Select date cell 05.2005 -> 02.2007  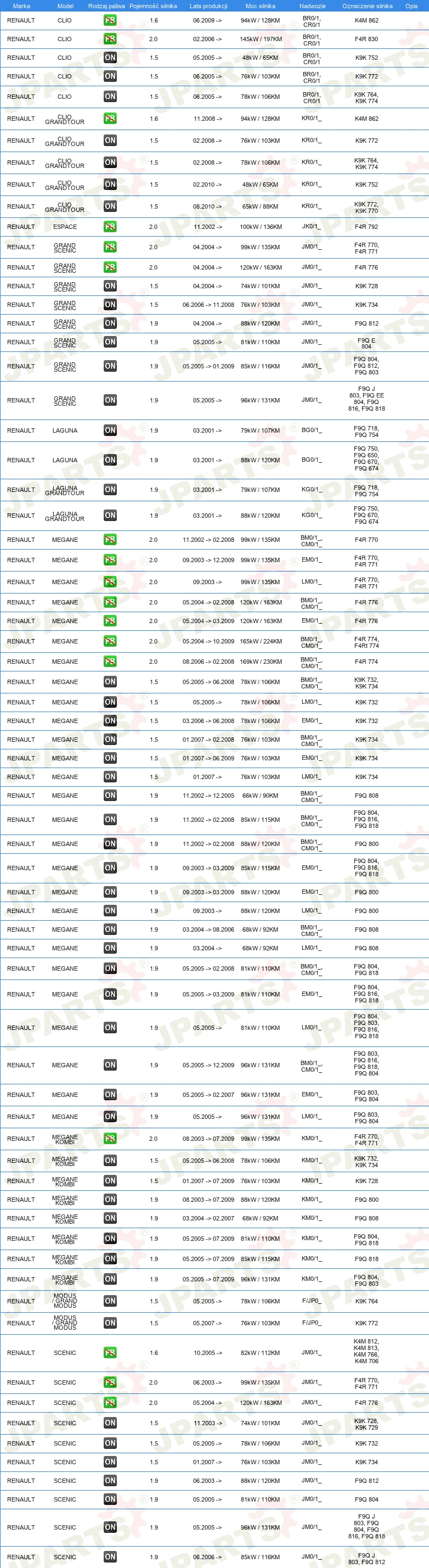click(x=208, y=1095)
